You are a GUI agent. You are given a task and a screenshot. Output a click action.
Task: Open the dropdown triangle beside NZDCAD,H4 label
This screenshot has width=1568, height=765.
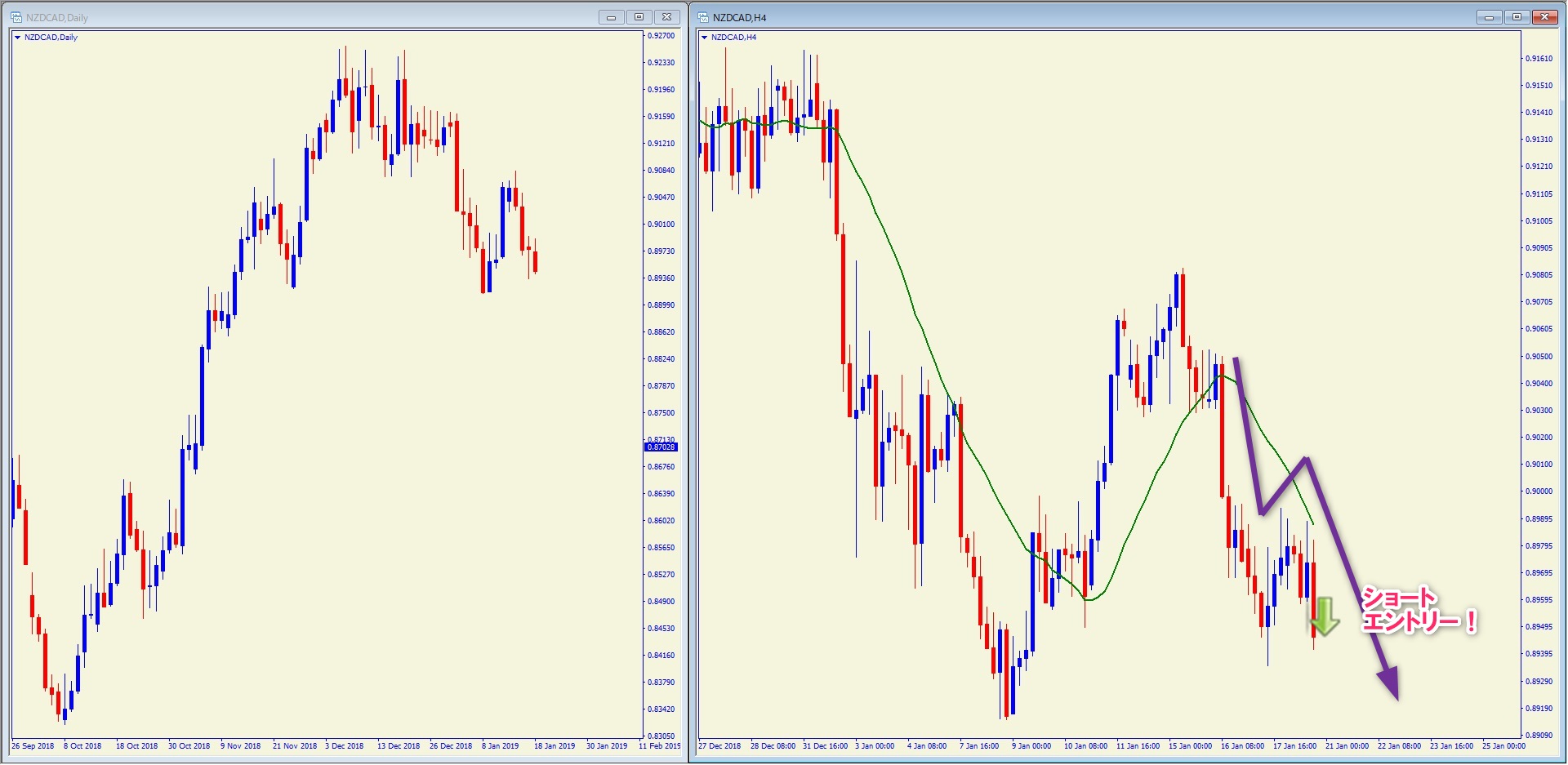[x=704, y=38]
